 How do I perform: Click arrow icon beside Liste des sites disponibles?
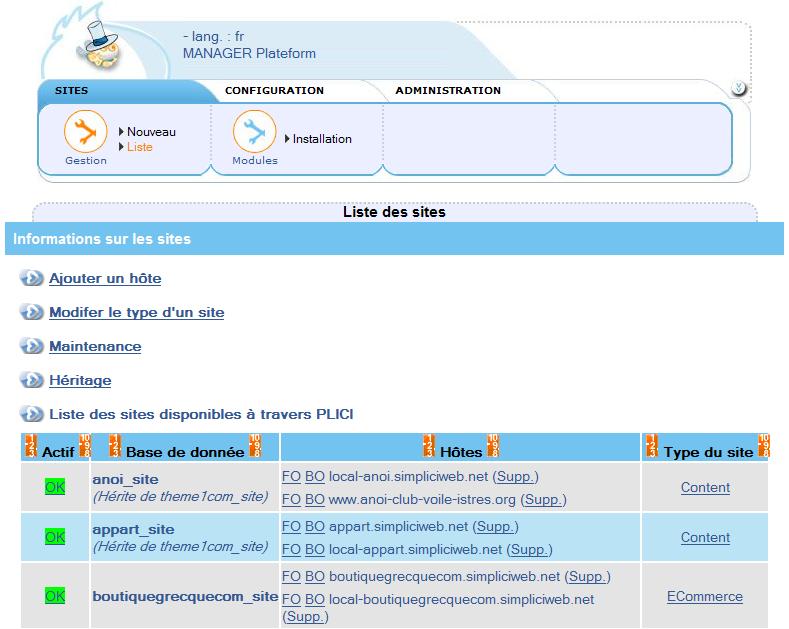[x=32, y=414]
